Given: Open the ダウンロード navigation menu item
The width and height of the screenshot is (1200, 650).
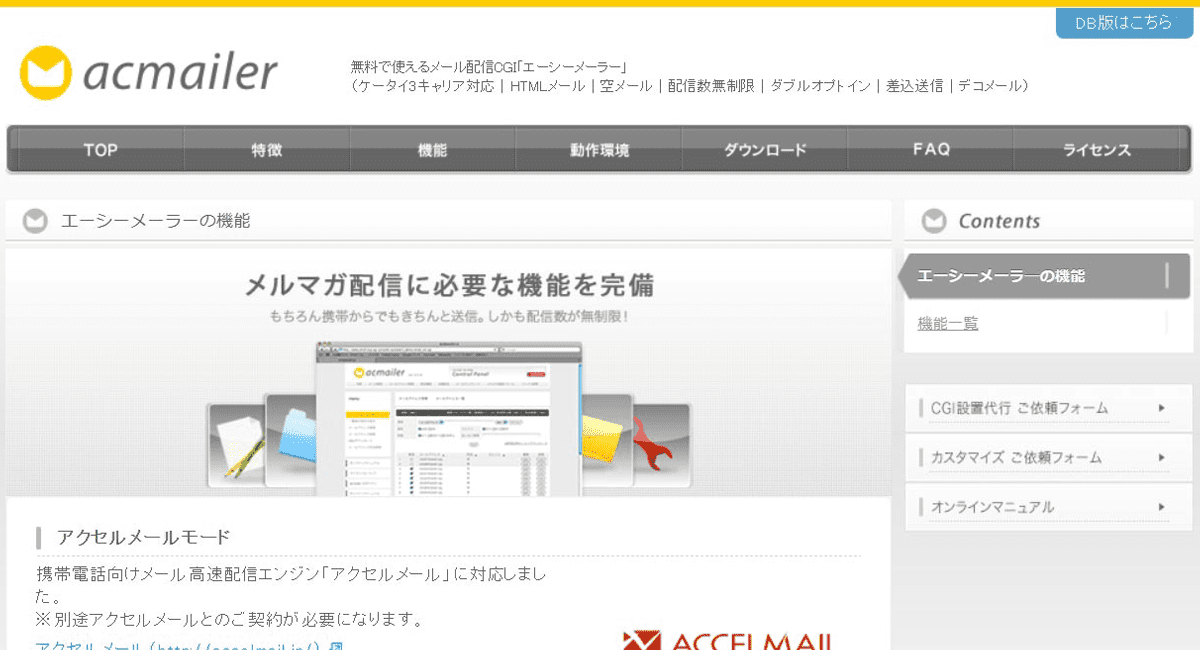Looking at the screenshot, I should point(765,149).
